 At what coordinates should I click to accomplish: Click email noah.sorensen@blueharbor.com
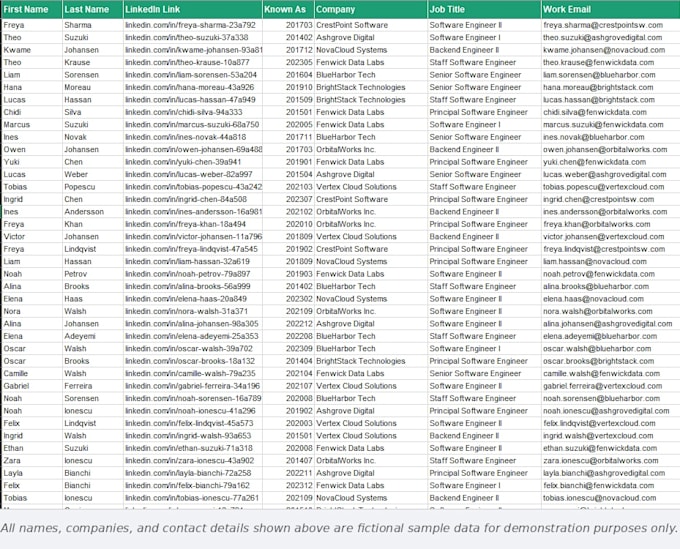coord(611,398)
